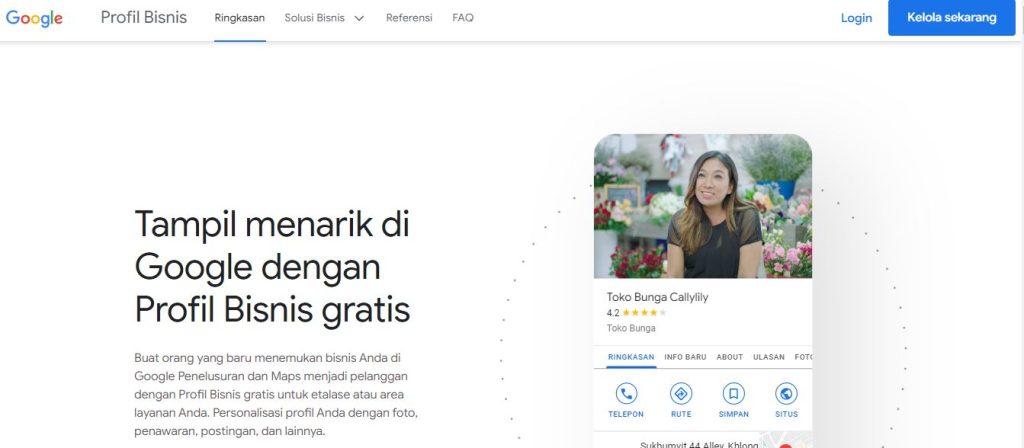
Task: Open the FAQ page
Action: click(463, 18)
